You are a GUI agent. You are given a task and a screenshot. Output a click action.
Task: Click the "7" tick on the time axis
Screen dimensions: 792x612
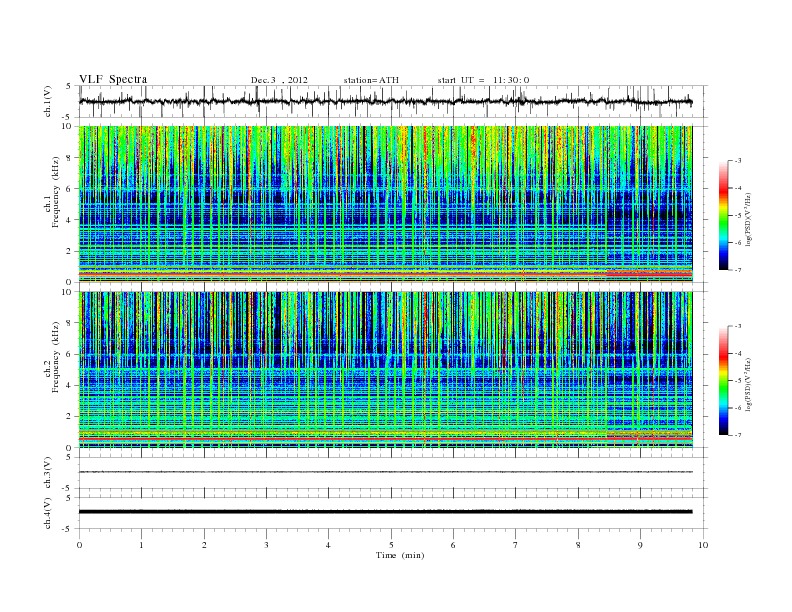pos(516,545)
